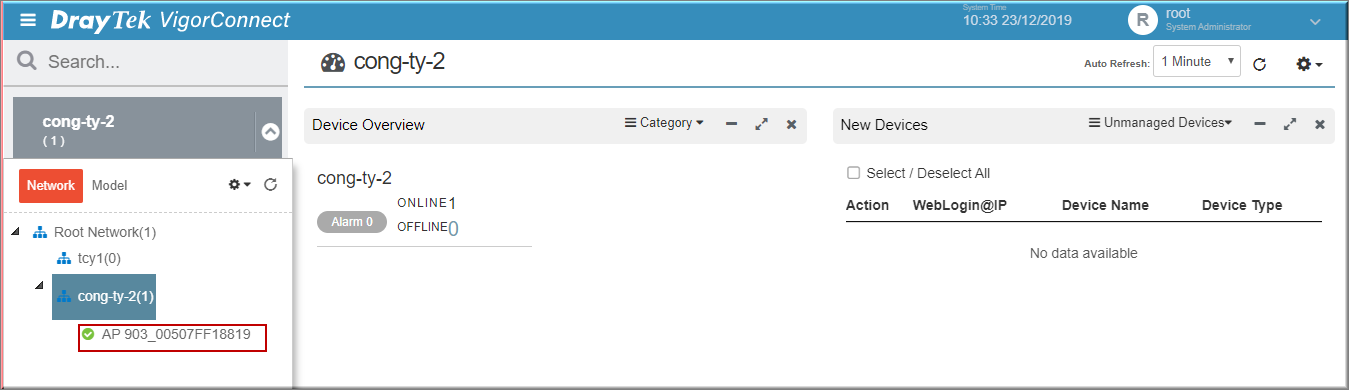Viewport: 1349px width, 390px height.
Task: Click the dashboard gauge icon beside cong-ty-2
Action: tap(333, 63)
